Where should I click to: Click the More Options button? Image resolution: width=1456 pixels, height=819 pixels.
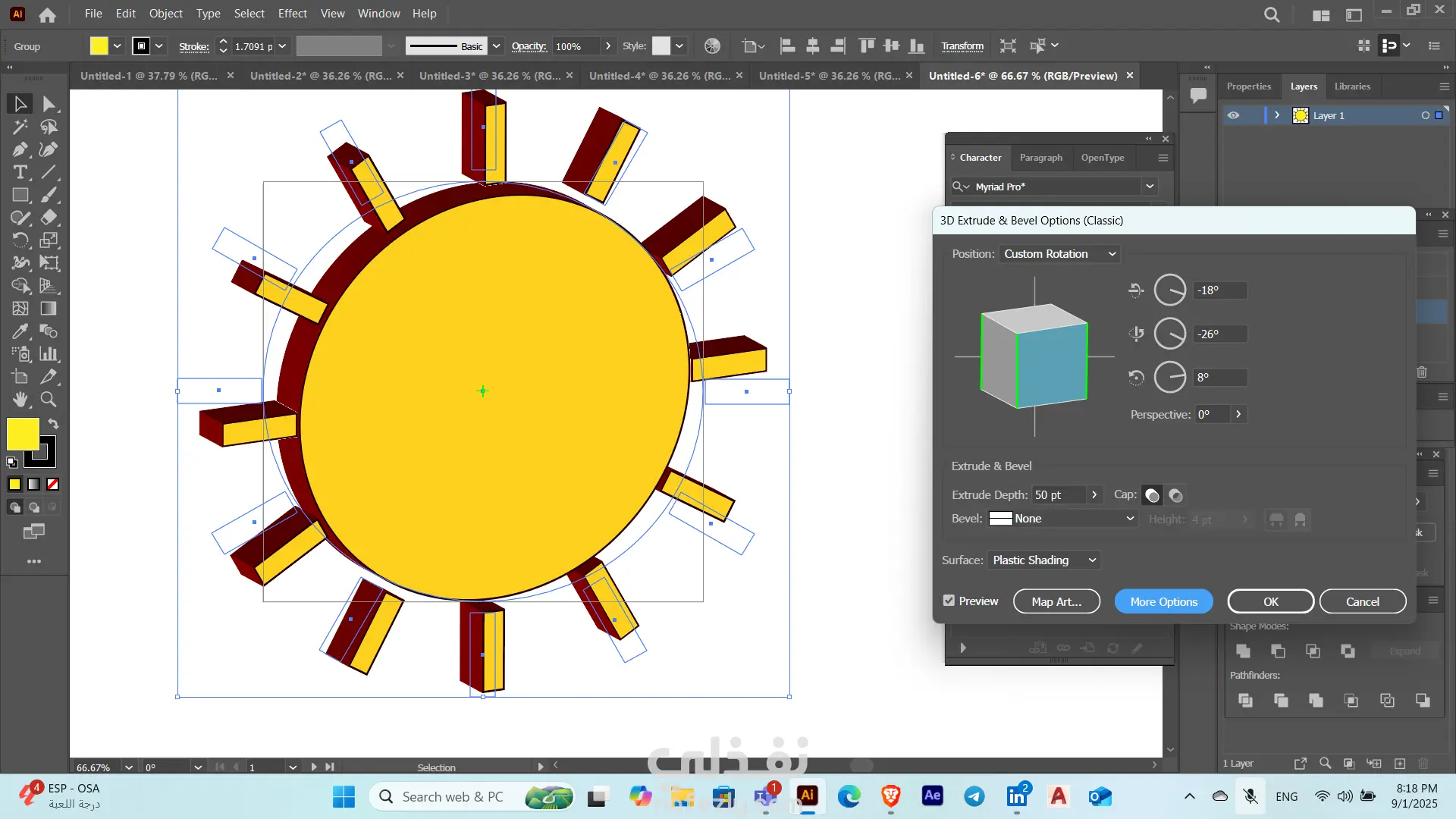tap(1163, 601)
